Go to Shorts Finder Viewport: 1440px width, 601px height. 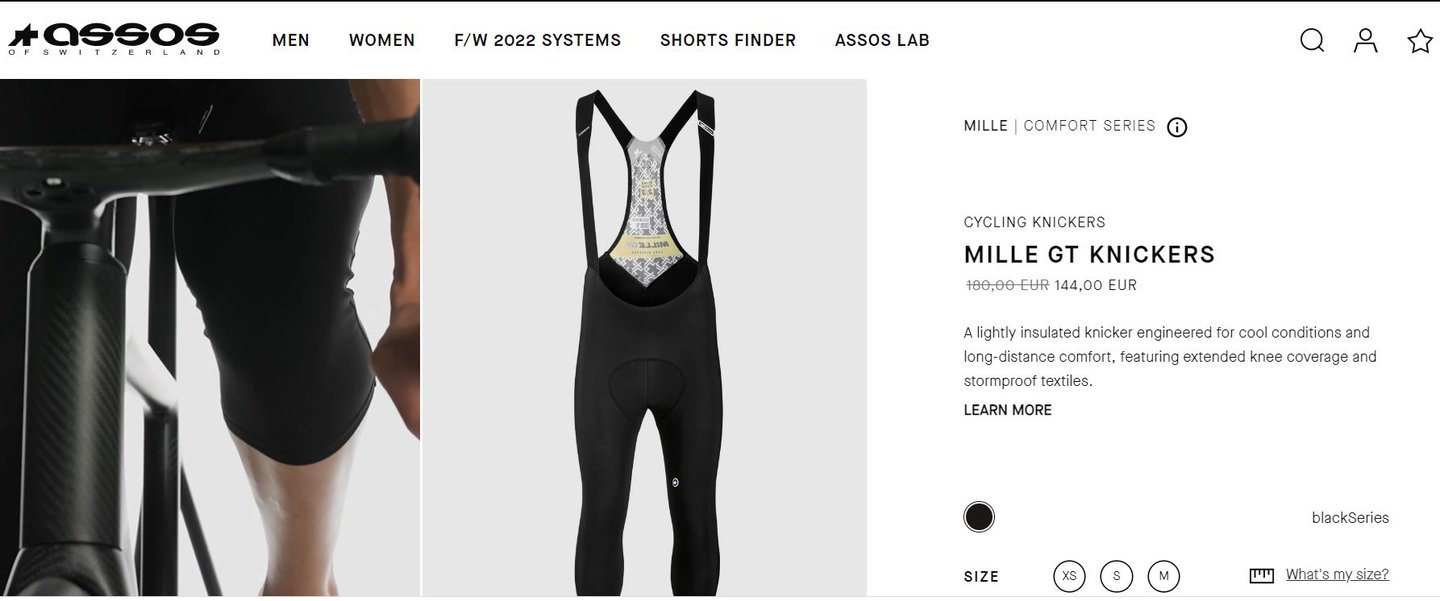[728, 40]
